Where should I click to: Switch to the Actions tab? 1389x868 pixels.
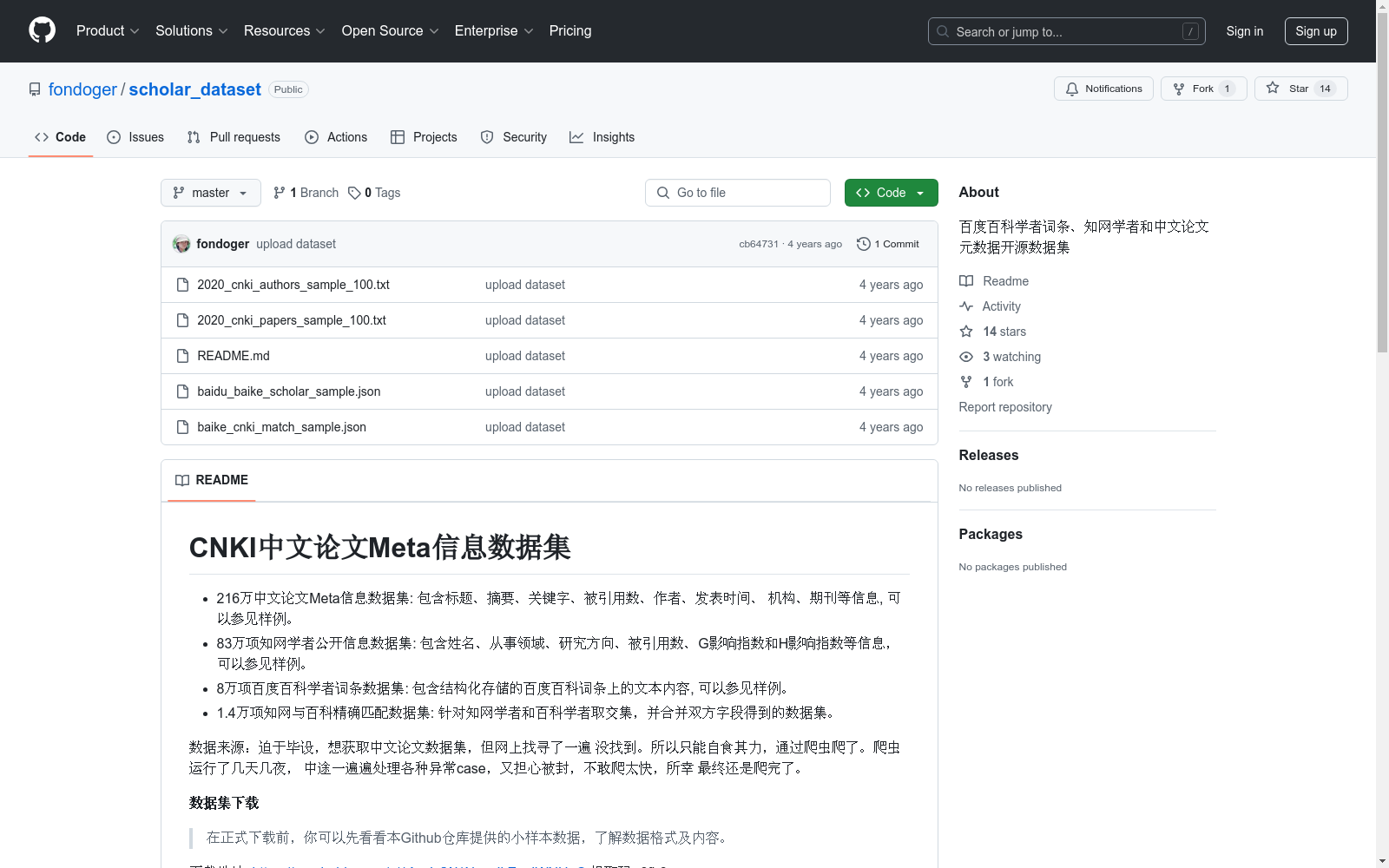(x=336, y=137)
